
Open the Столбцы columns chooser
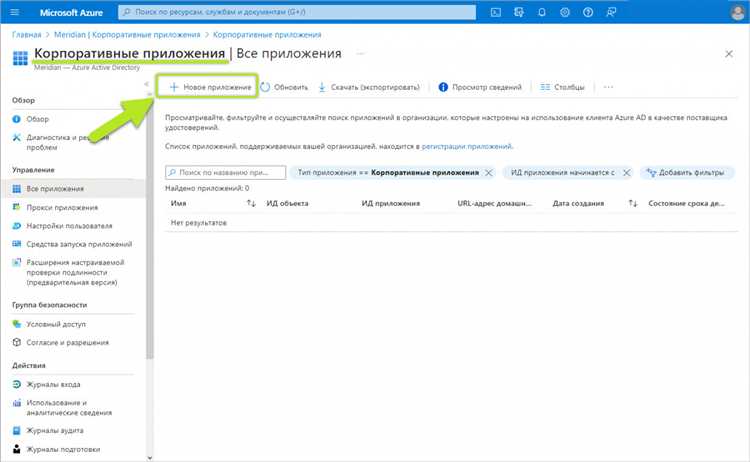point(562,87)
